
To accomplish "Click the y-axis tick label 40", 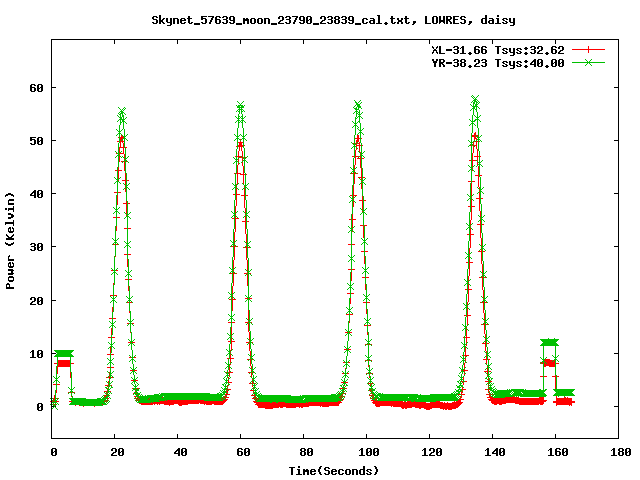I will click(36, 194).
